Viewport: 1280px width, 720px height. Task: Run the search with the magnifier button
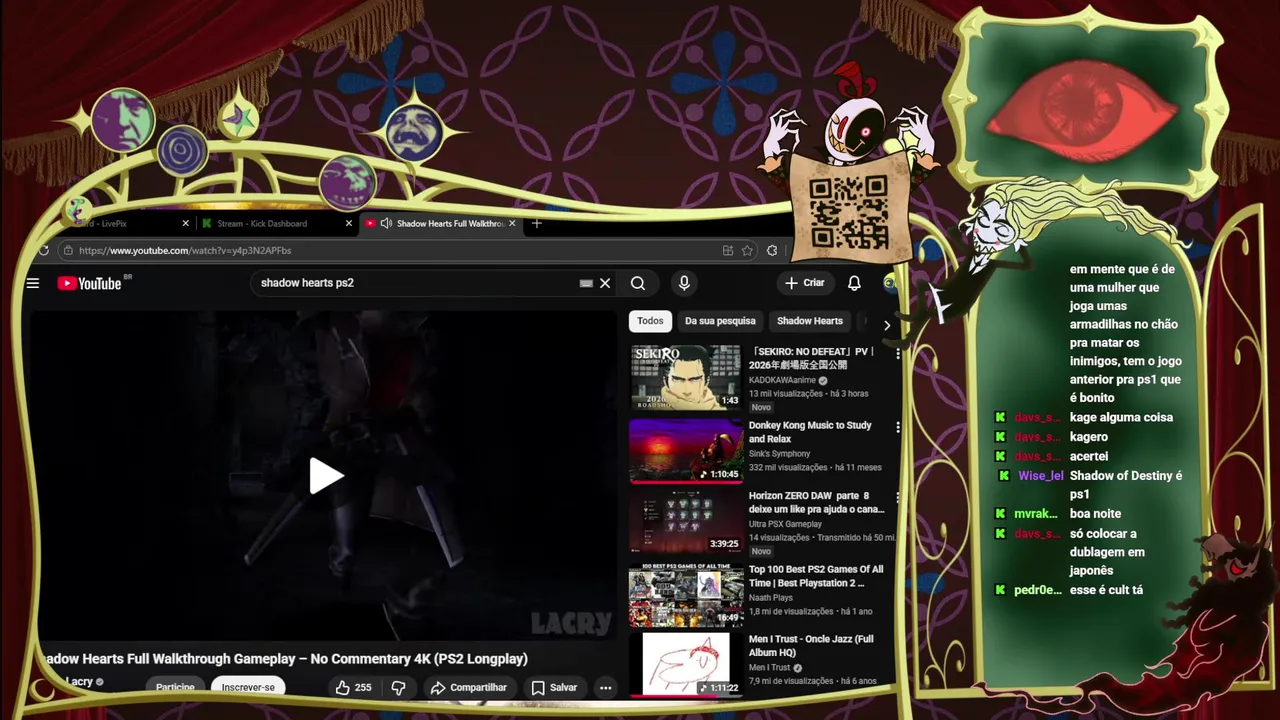(x=638, y=283)
